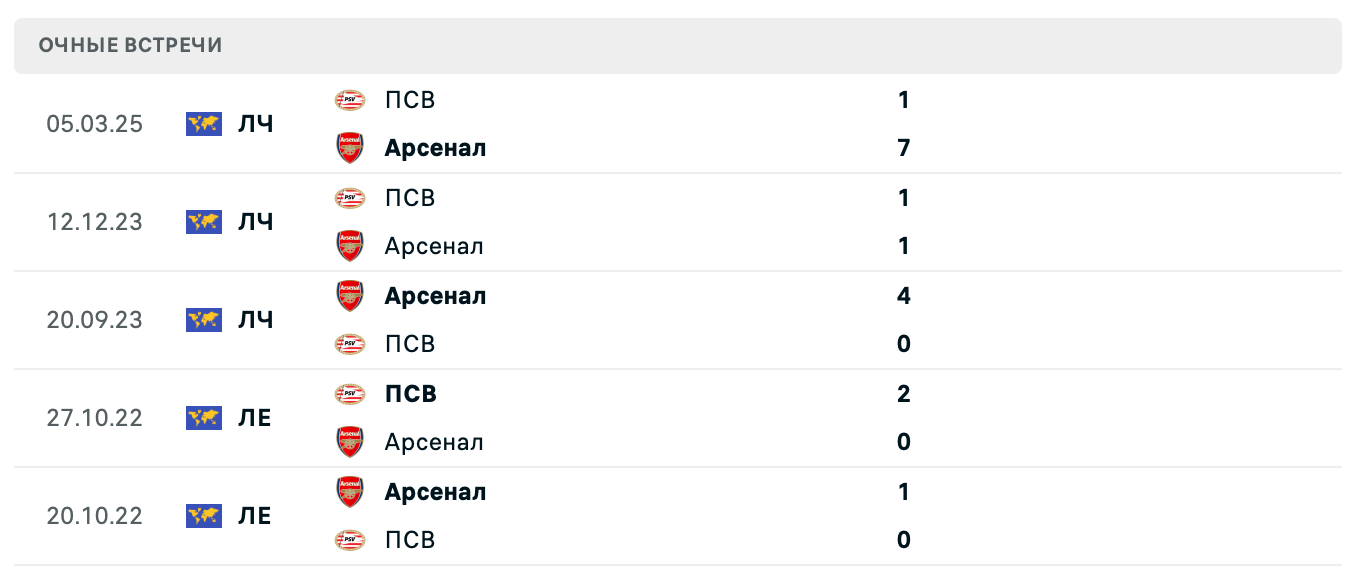Open the match dated 20.09.23

(94, 320)
